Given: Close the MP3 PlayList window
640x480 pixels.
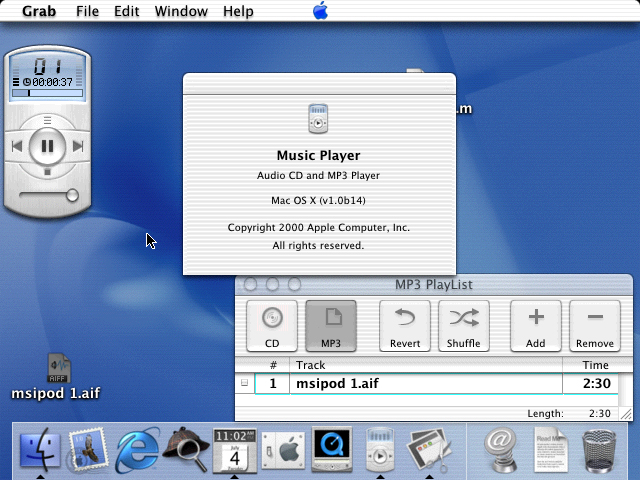Looking at the screenshot, I should coord(250,284).
